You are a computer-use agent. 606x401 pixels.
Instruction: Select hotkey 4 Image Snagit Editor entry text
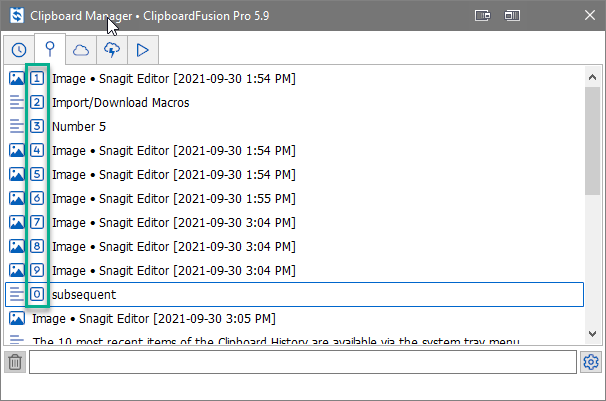[x=174, y=151]
